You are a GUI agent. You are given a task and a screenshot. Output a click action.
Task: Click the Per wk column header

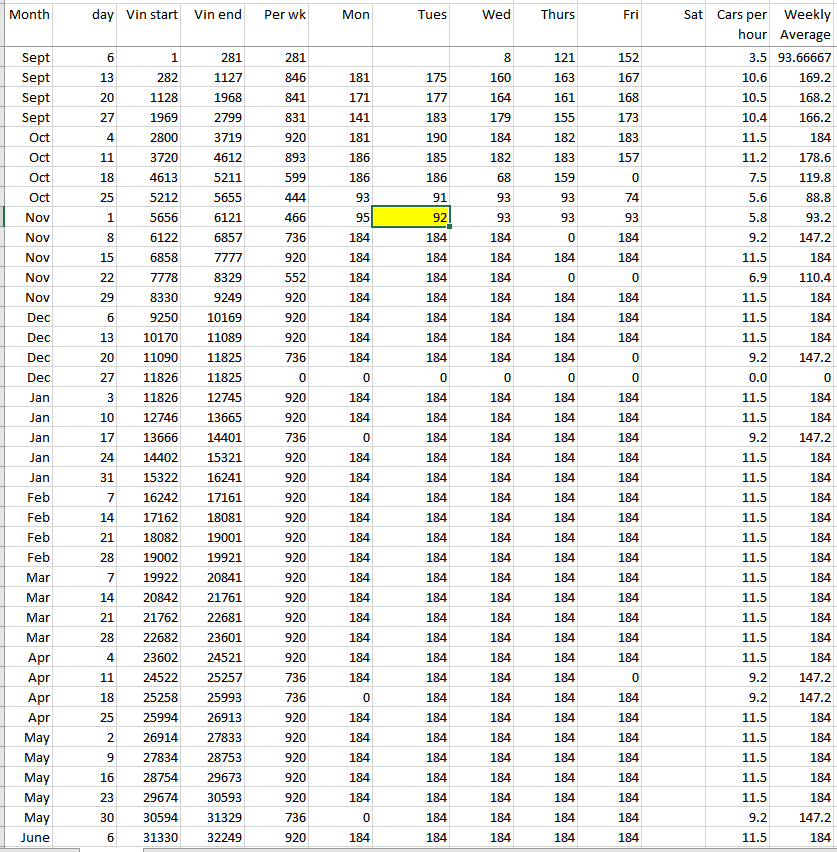coord(279,25)
